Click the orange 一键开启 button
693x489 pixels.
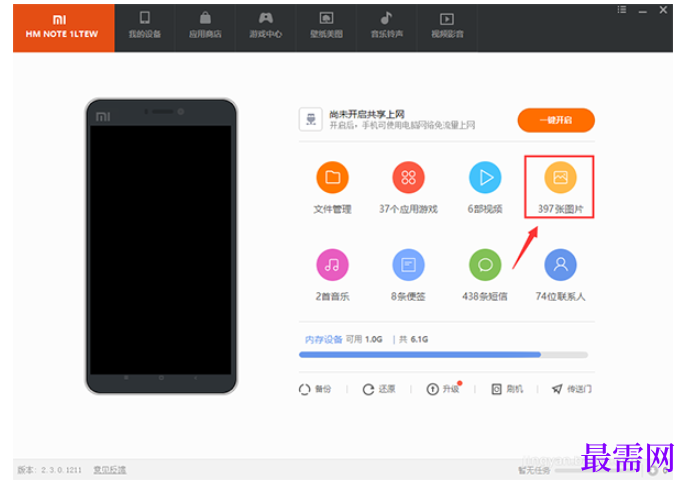click(556, 120)
